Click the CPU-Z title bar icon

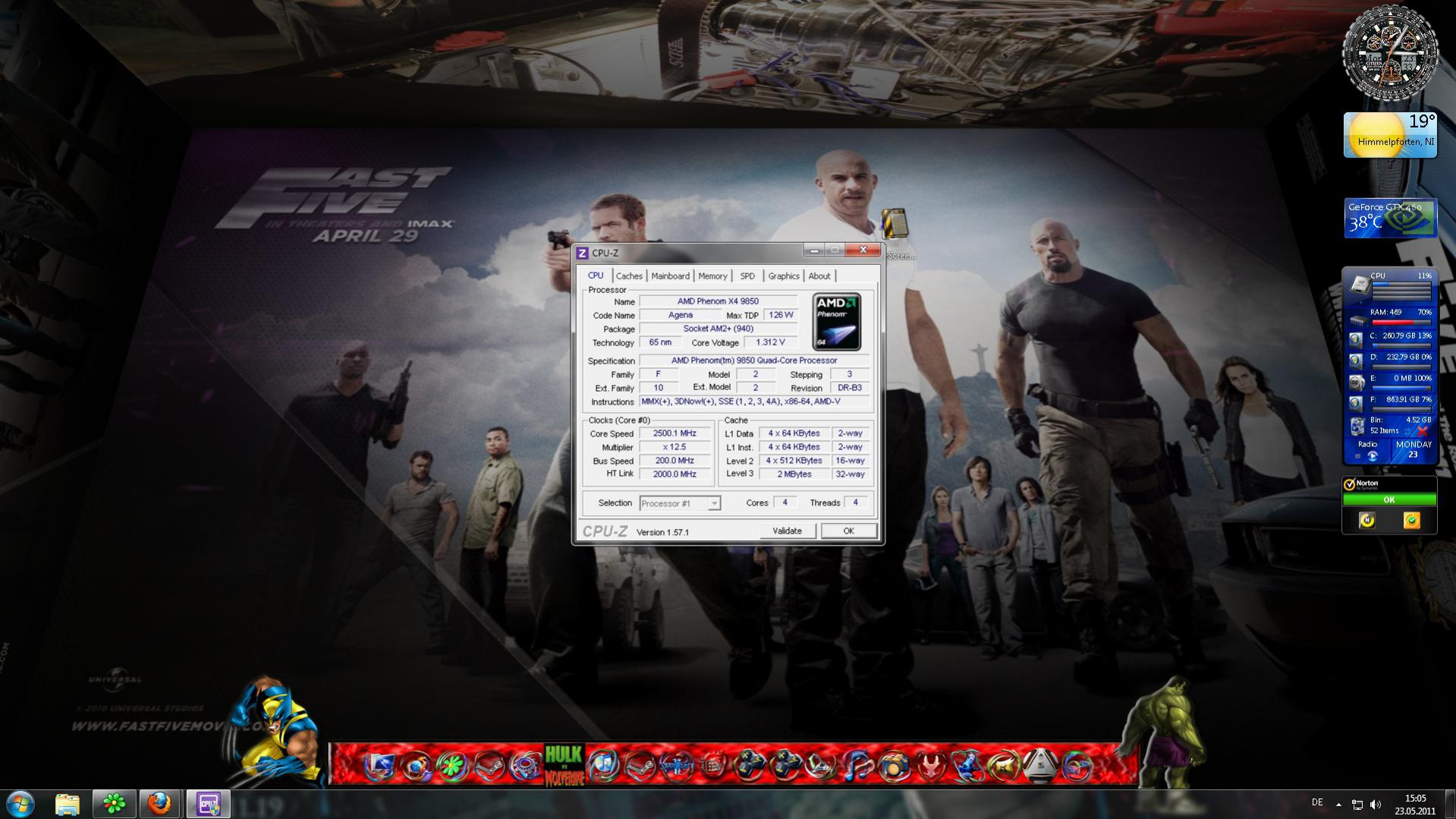pos(583,253)
